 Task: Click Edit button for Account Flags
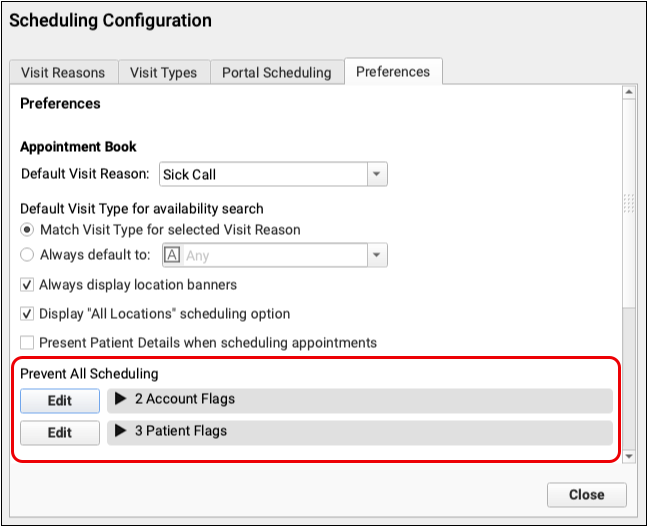coord(60,401)
